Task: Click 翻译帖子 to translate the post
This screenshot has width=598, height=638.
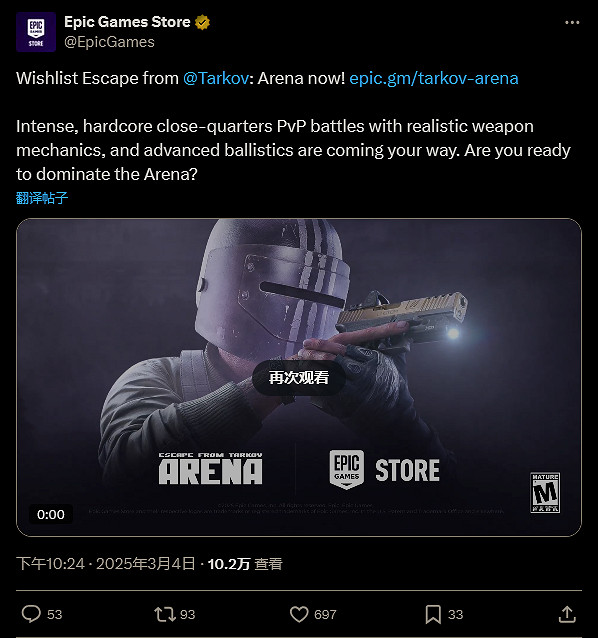Action: (42, 198)
